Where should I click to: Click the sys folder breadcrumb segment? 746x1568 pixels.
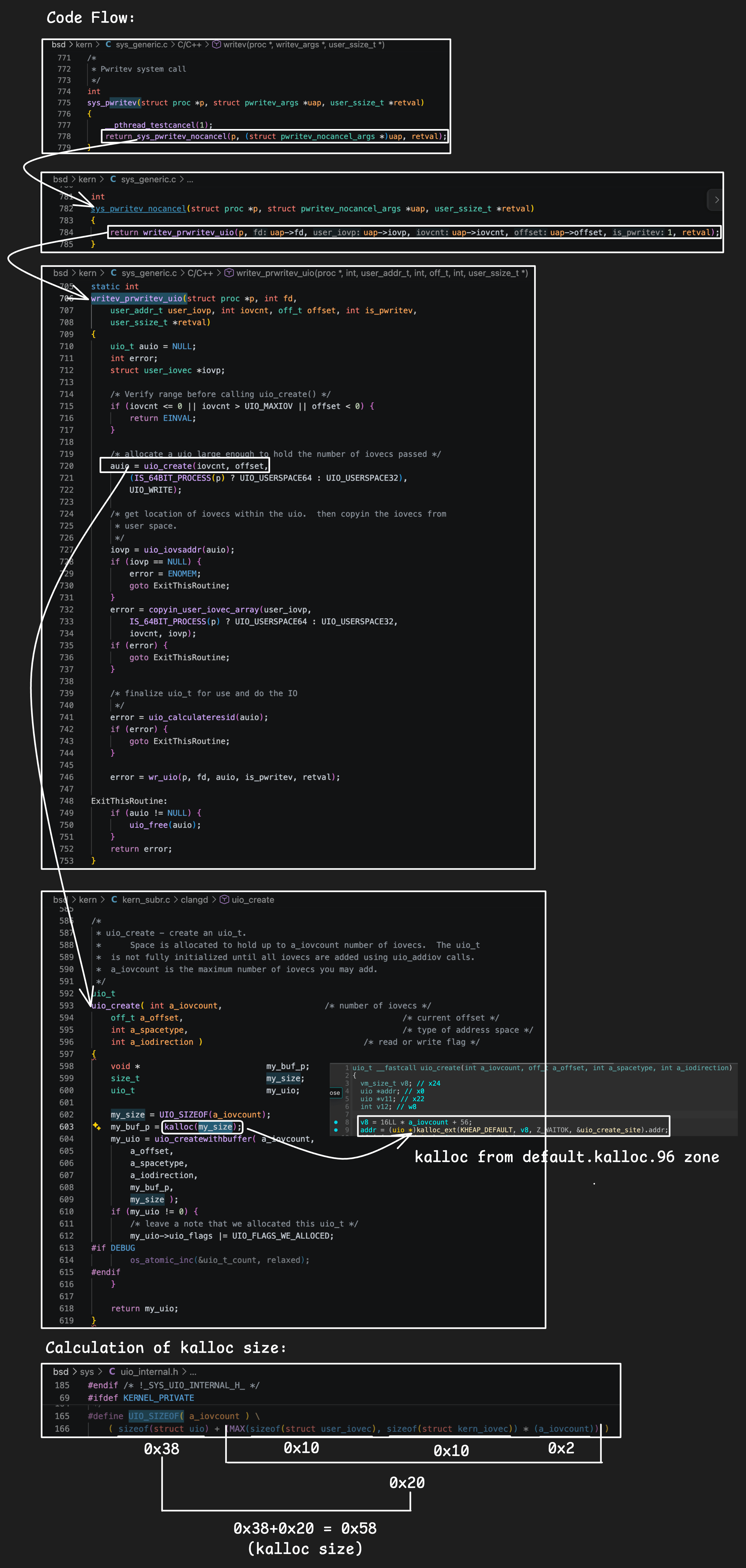[87, 1371]
